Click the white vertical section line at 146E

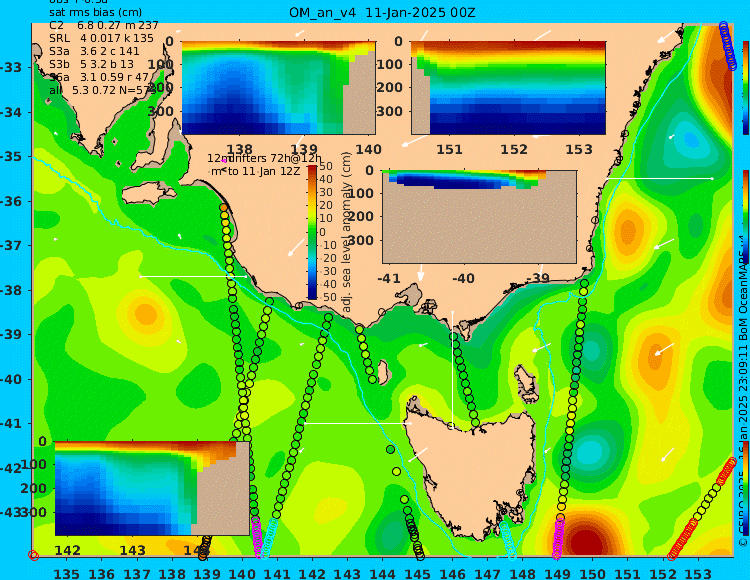(x=452, y=369)
